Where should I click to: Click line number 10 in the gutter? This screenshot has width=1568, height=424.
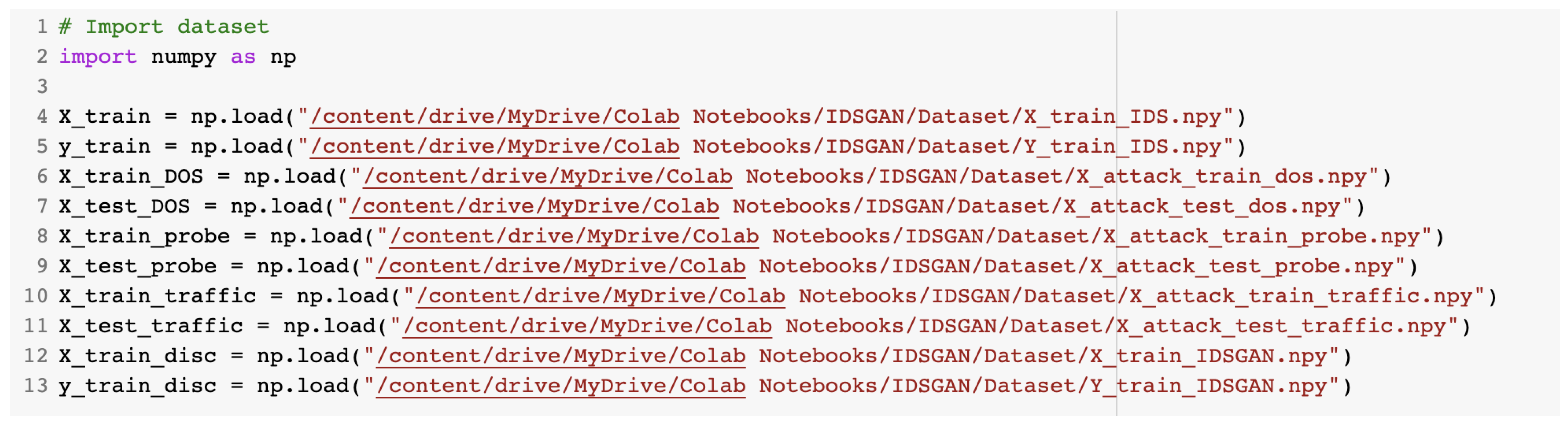tap(35, 296)
